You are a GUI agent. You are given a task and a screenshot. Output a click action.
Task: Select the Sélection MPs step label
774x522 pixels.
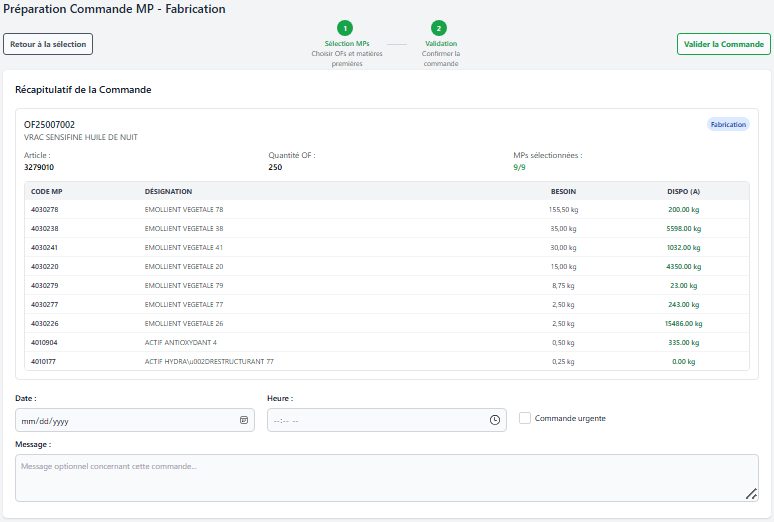click(x=347, y=43)
